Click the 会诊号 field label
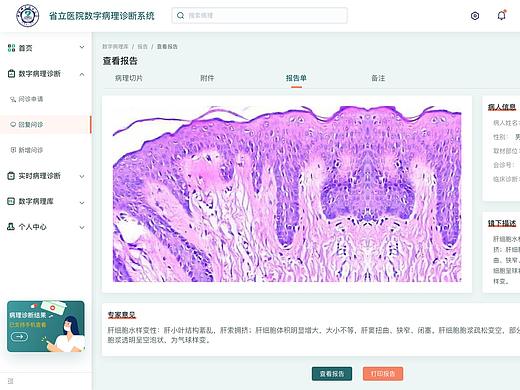Viewport: 520px width, 390px height. click(x=503, y=165)
